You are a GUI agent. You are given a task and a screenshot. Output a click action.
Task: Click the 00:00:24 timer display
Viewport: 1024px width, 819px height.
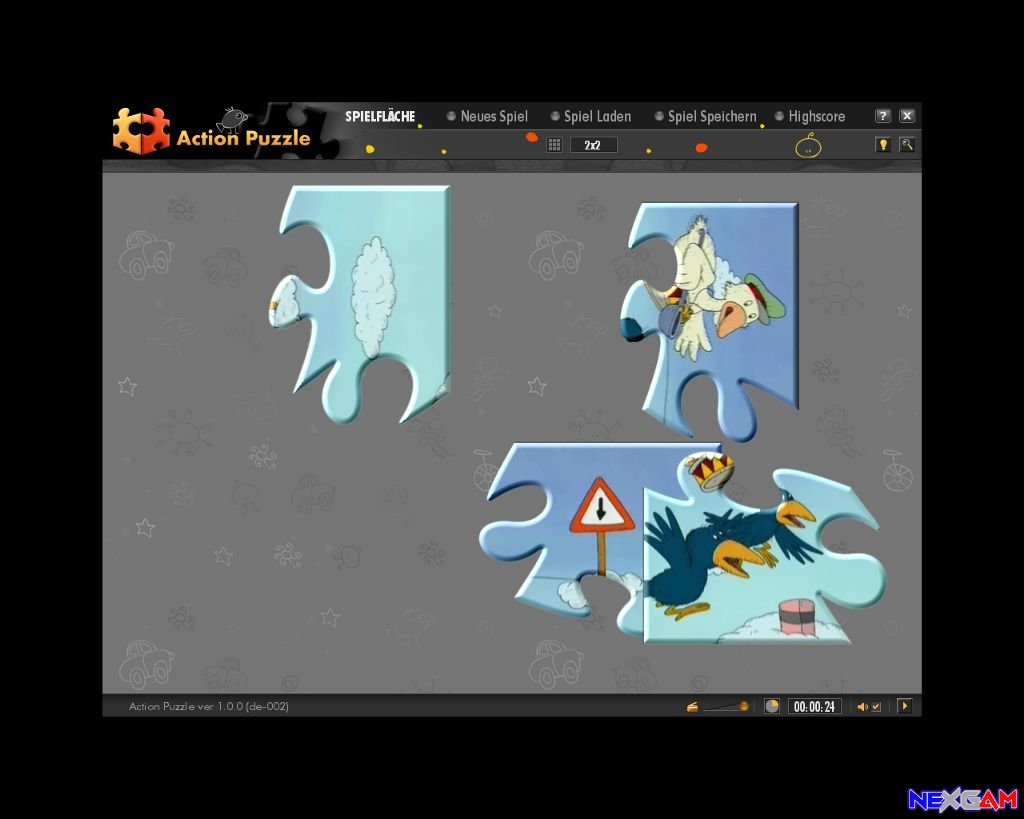(x=814, y=707)
